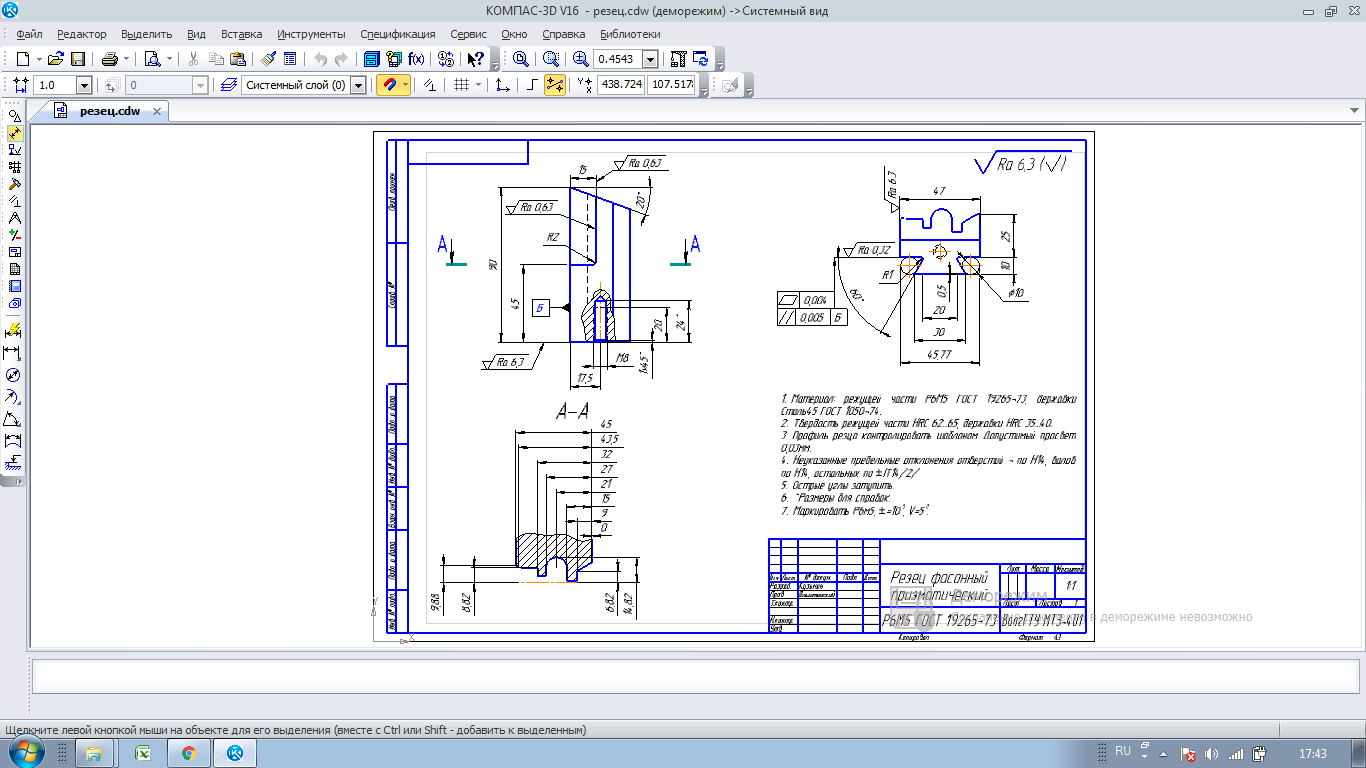Switch to the резец.cdw document tab
Viewport: 1366px width, 768px height.
click(x=109, y=111)
